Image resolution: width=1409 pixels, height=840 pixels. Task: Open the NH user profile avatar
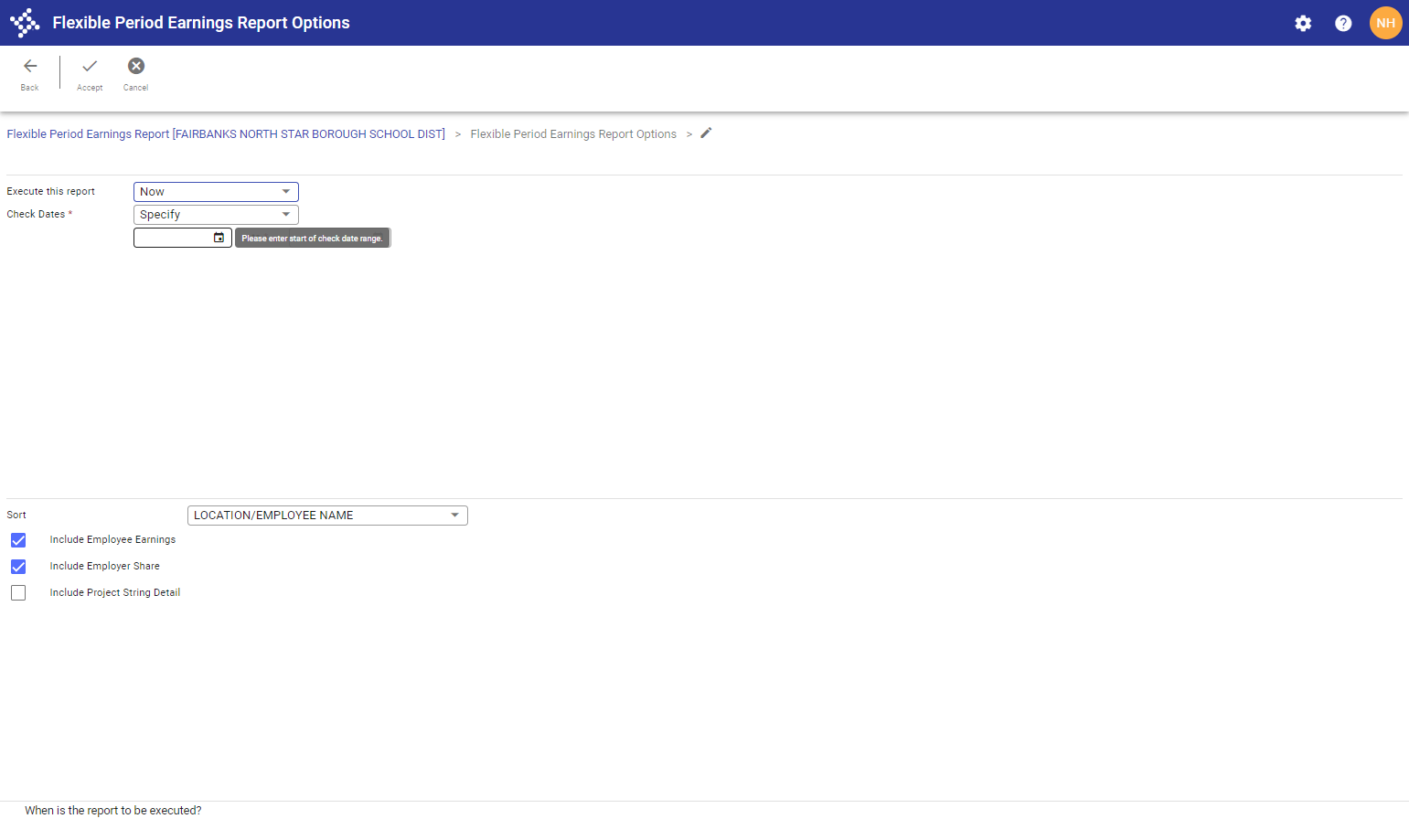coord(1385,23)
